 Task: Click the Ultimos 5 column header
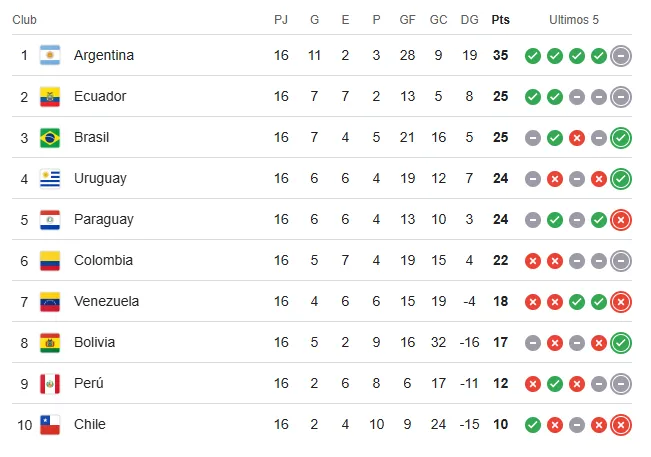[576, 20]
